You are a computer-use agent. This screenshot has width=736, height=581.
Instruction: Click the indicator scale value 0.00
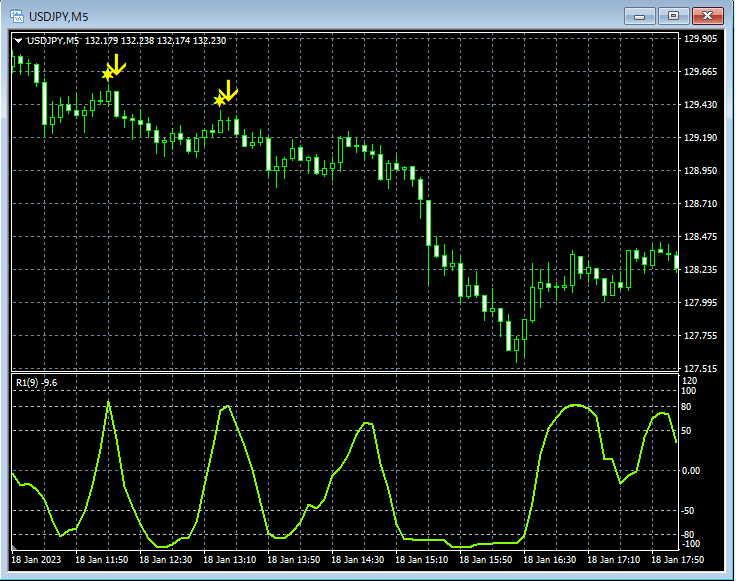(690, 471)
